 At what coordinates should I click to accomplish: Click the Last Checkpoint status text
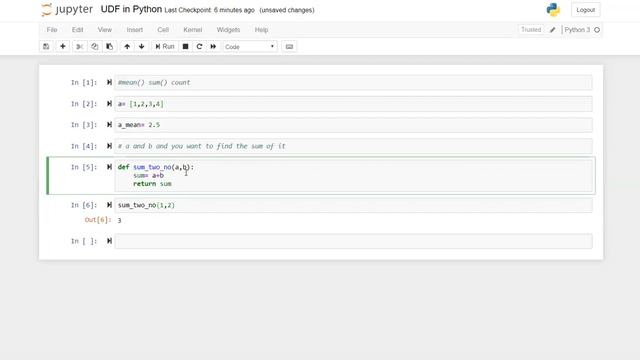(x=210, y=10)
